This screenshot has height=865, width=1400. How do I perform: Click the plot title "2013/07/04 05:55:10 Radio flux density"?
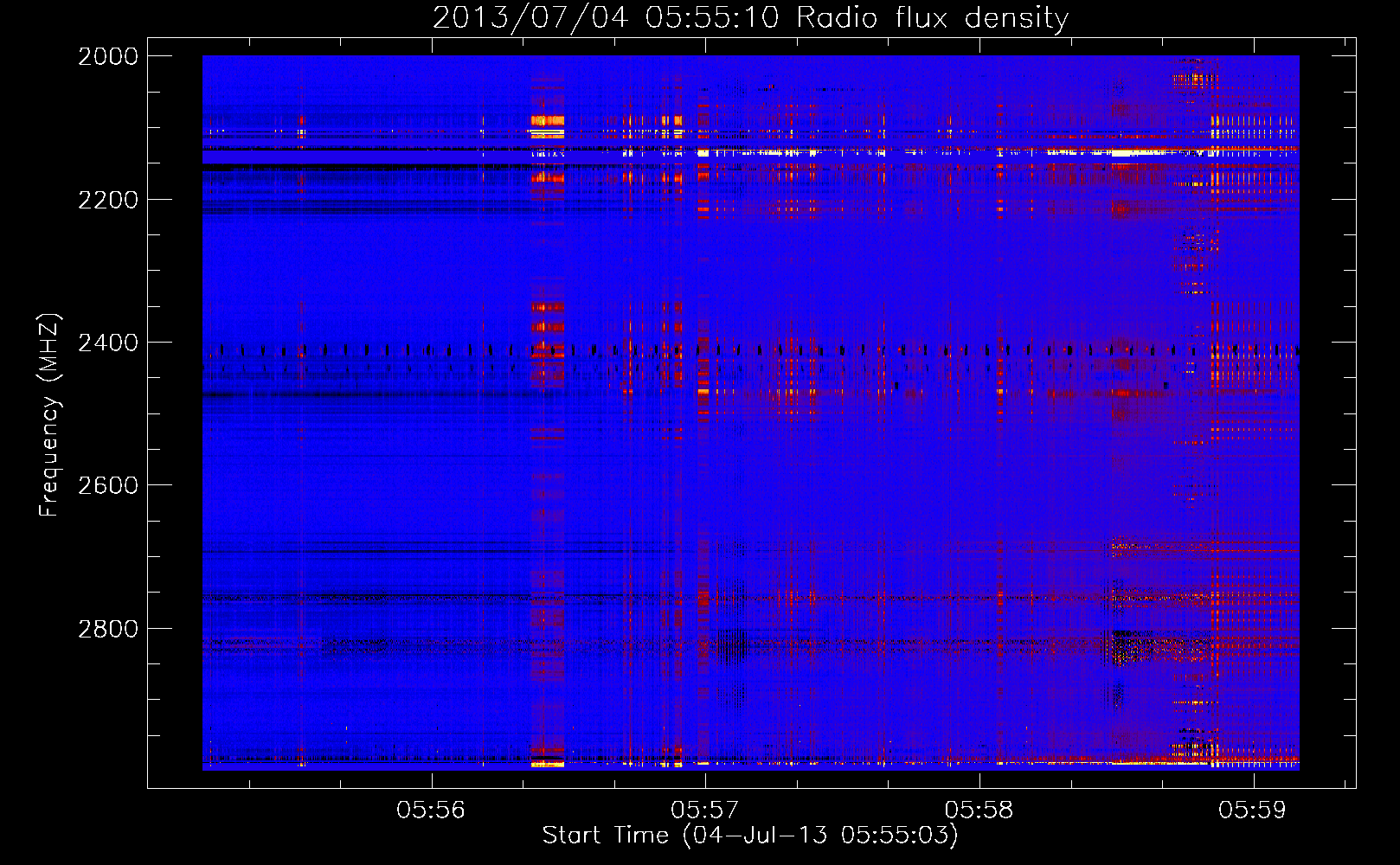coord(750,17)
